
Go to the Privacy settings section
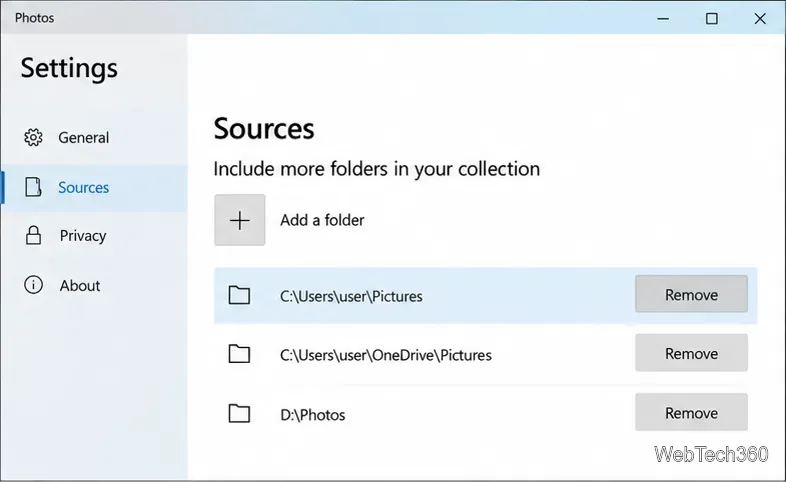[94, 235]
